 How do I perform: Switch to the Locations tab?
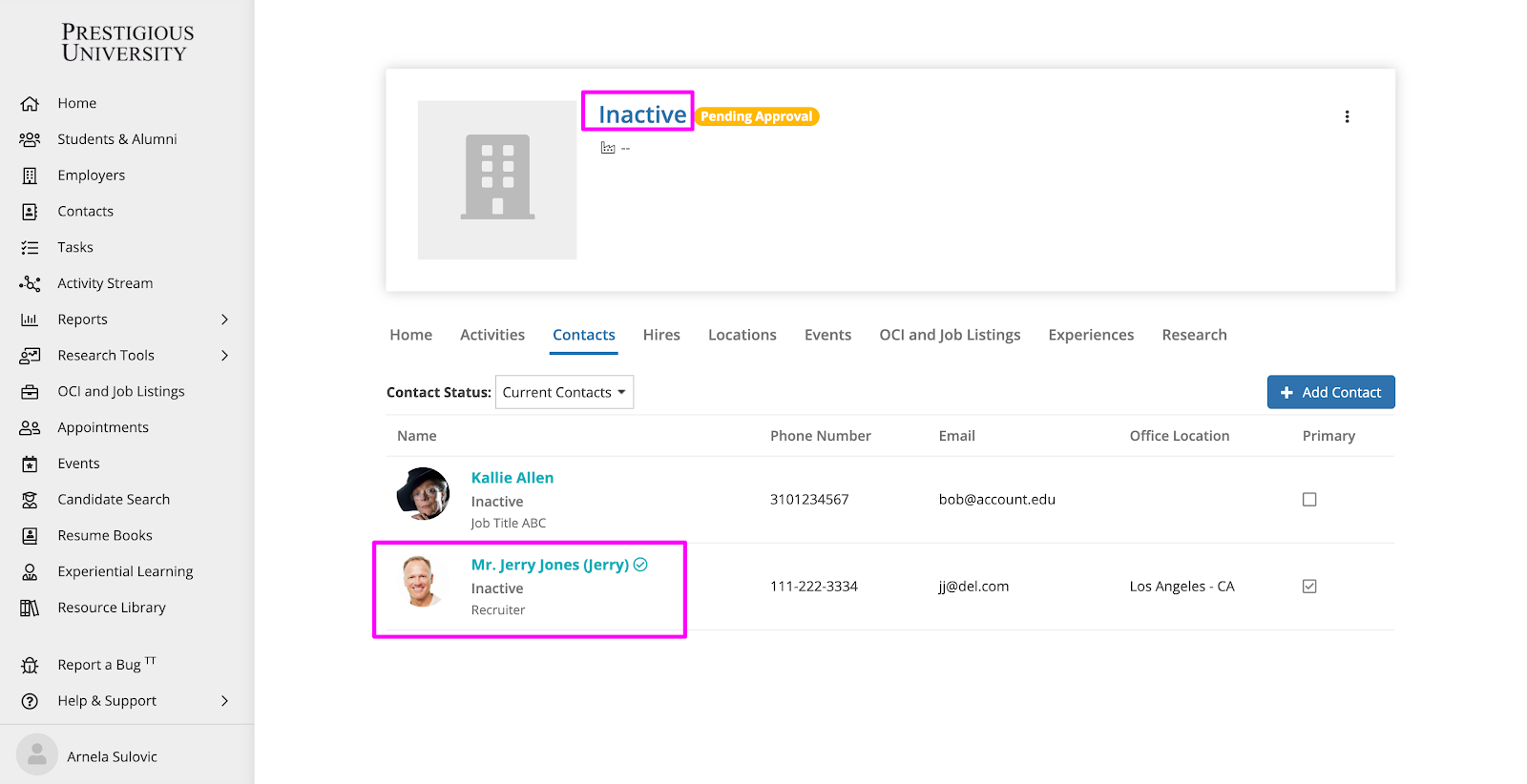742,335
